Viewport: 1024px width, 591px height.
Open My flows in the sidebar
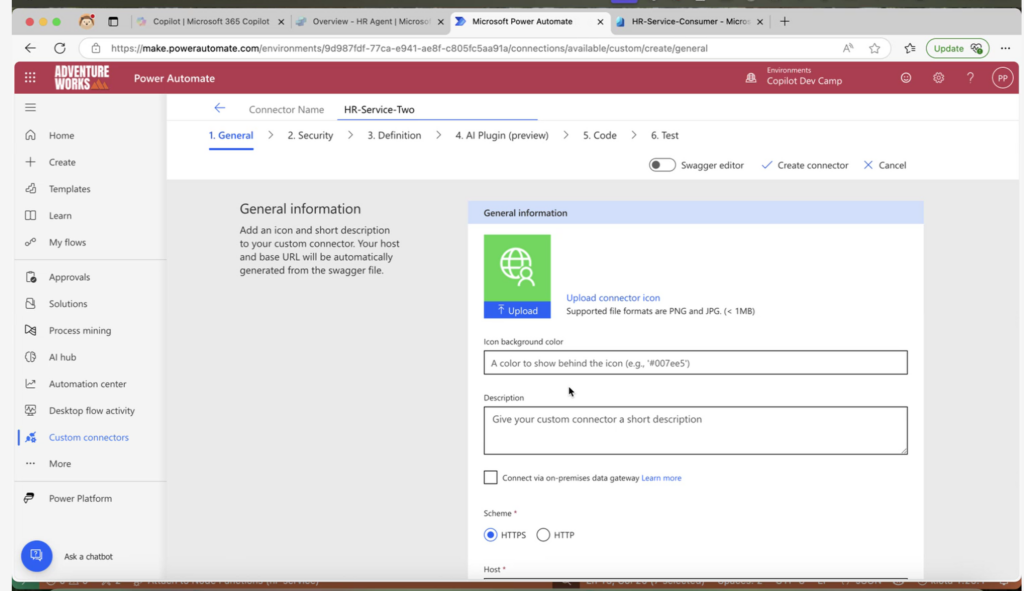click(67, 242)
